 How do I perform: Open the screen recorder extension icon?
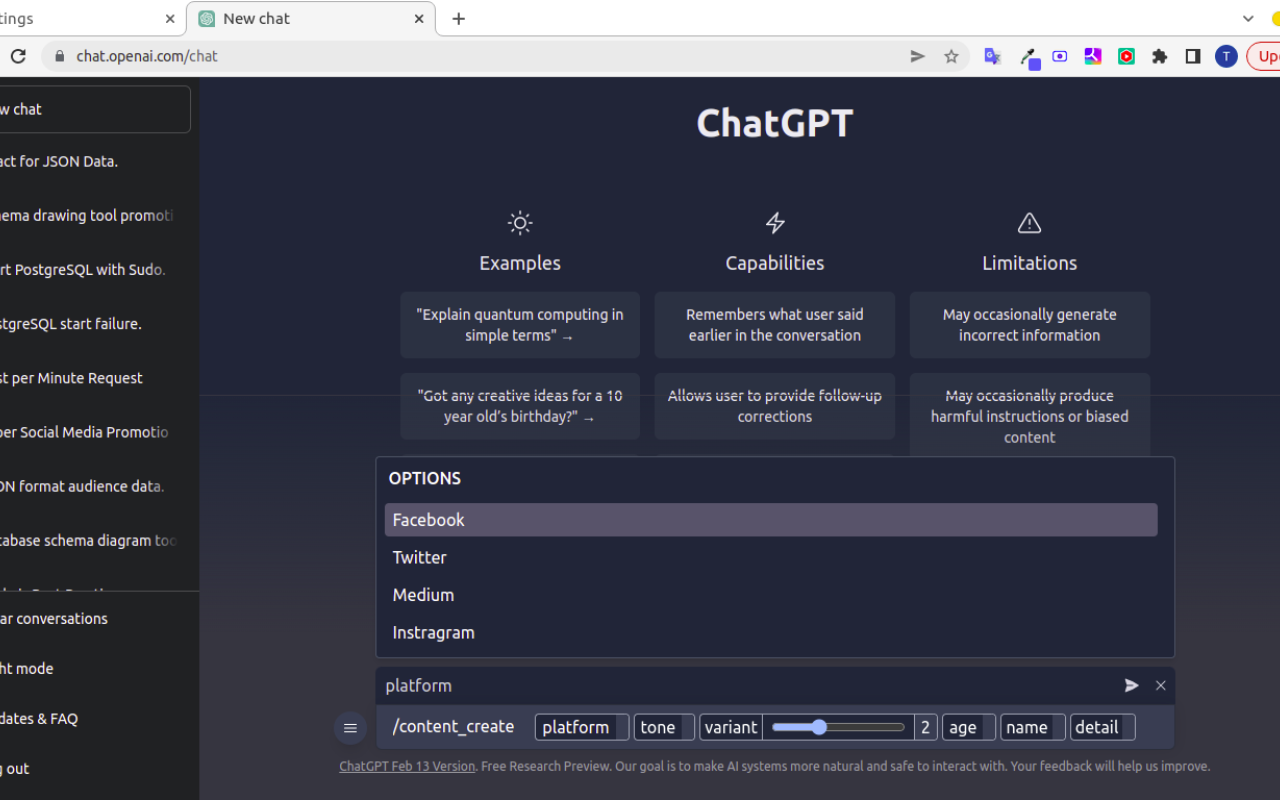[x=1060, y=56]
